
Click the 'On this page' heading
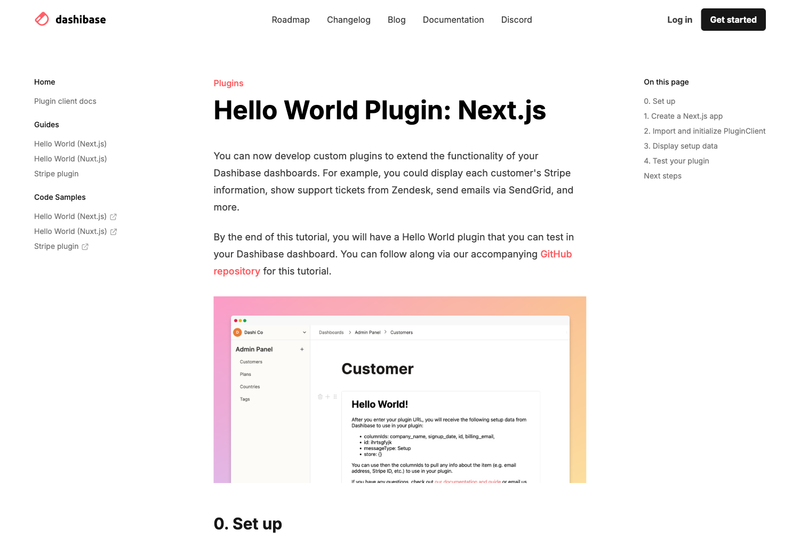(x=666, y=82)
